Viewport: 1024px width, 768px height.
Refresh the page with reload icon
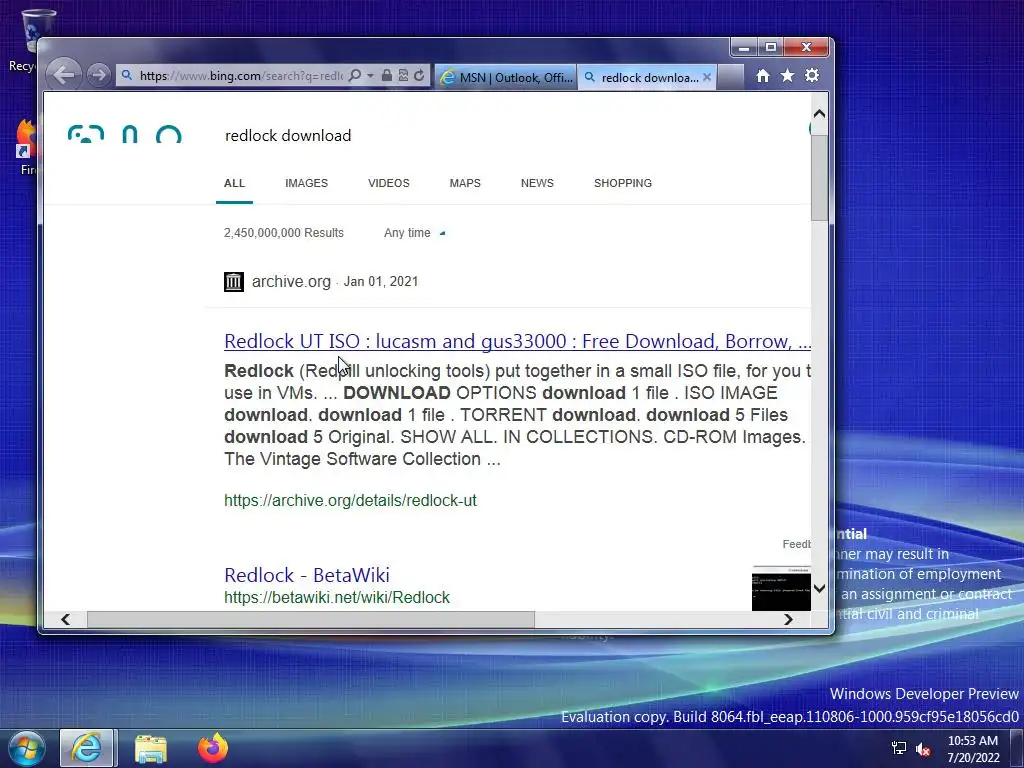click(419, 76)
